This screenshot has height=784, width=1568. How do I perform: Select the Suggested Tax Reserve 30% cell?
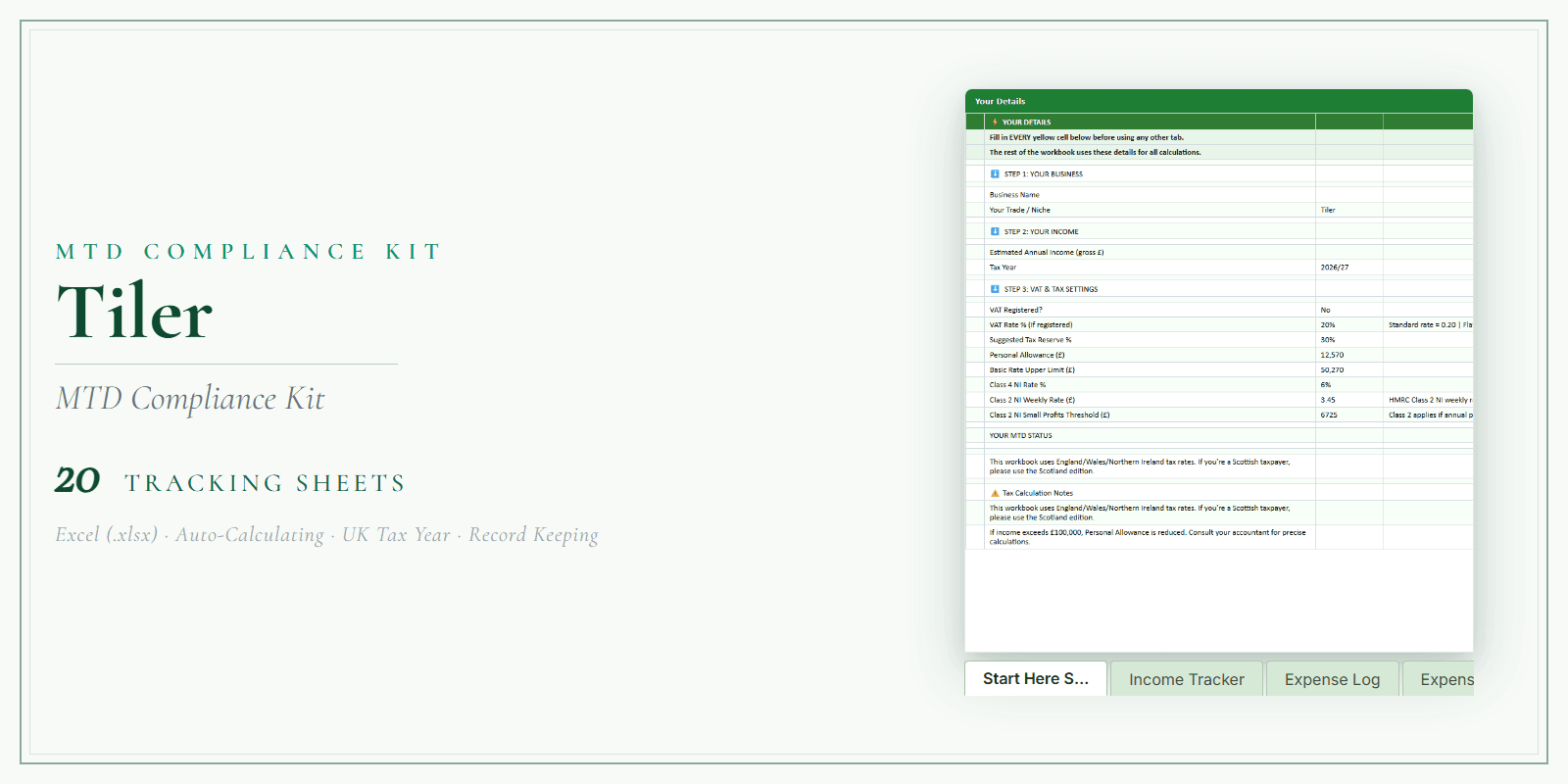[1348, 340]
